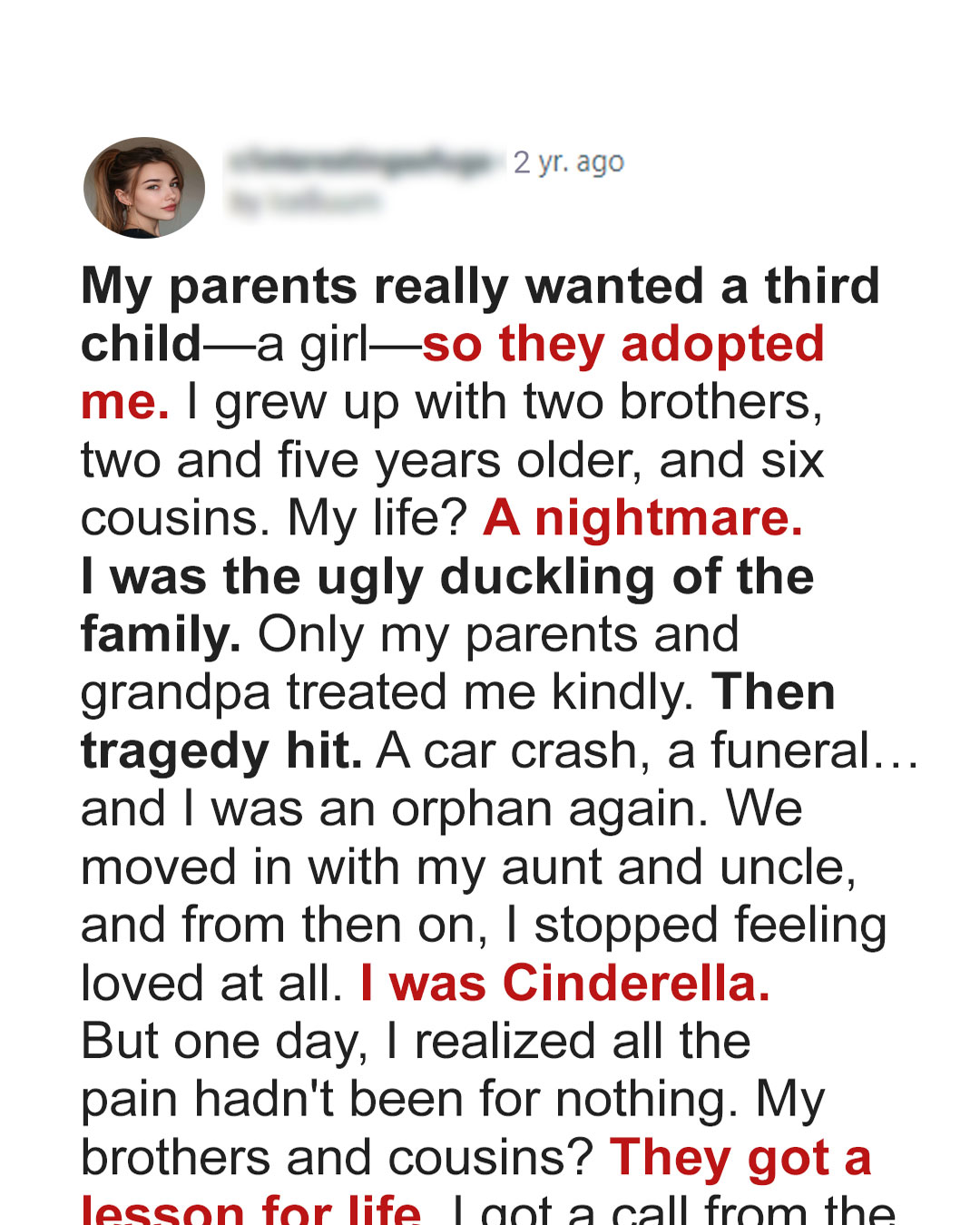Click the bold word 'family.' before 'Only my parents'

tap(162, 635)
